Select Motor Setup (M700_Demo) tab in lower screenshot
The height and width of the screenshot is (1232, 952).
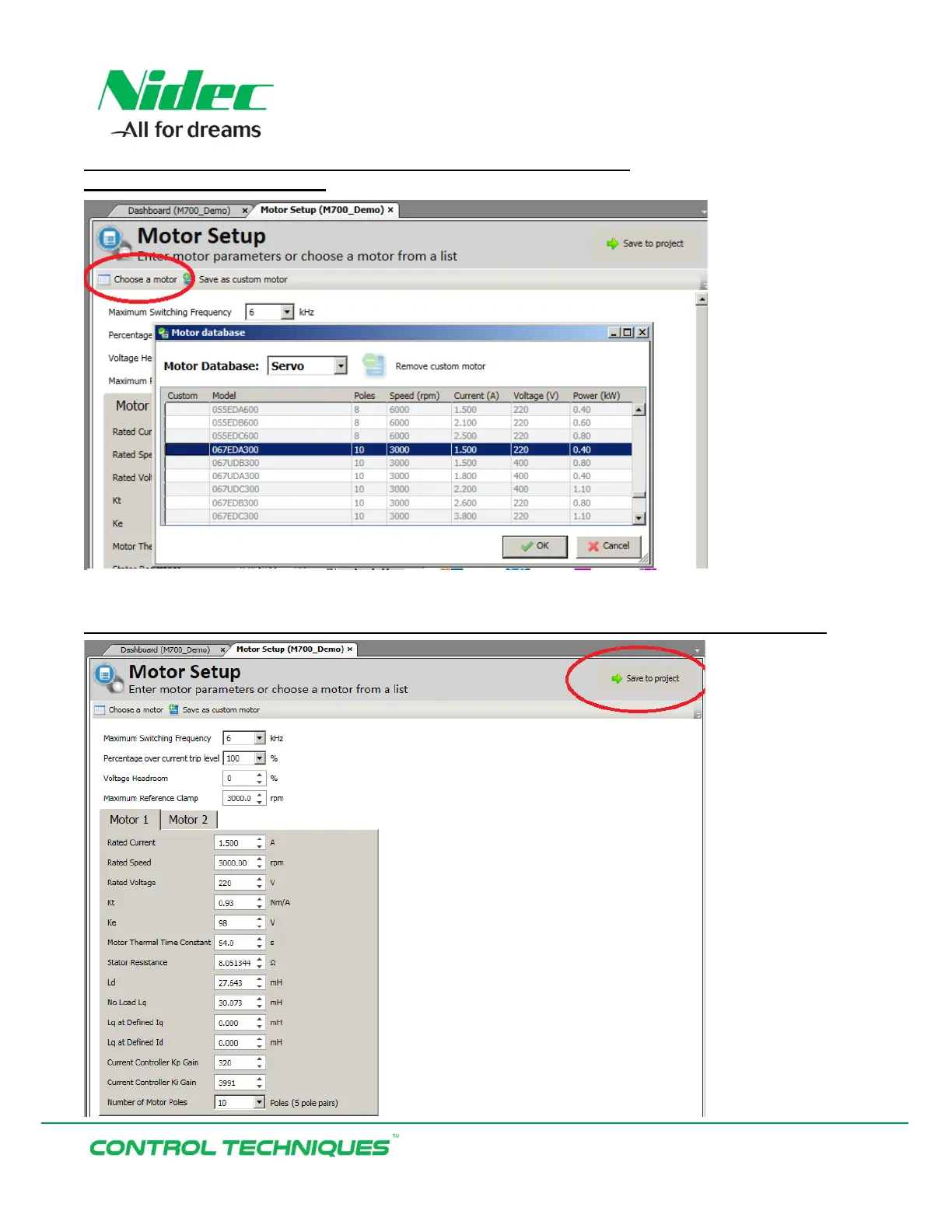coord(290,649)
